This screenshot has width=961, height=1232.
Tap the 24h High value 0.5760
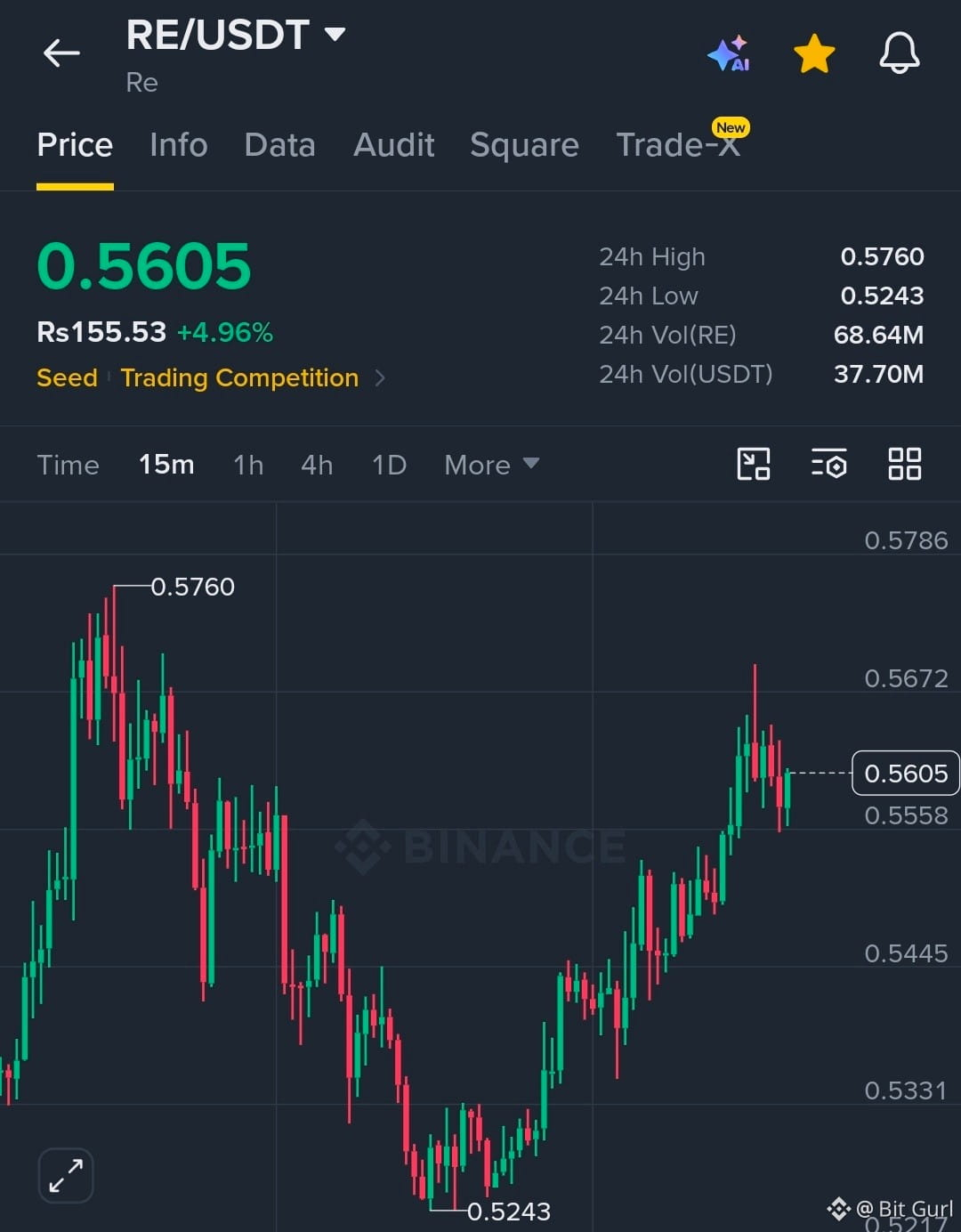coord(883,256)
